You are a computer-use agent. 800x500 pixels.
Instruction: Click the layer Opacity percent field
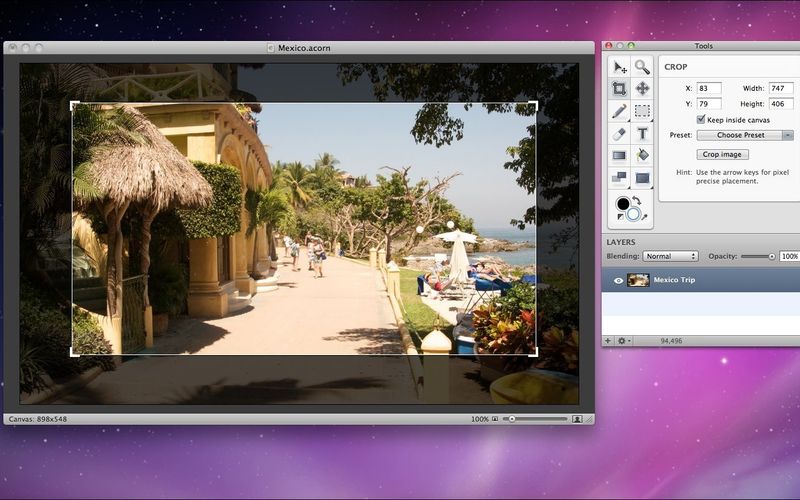(x=789, y=256)
